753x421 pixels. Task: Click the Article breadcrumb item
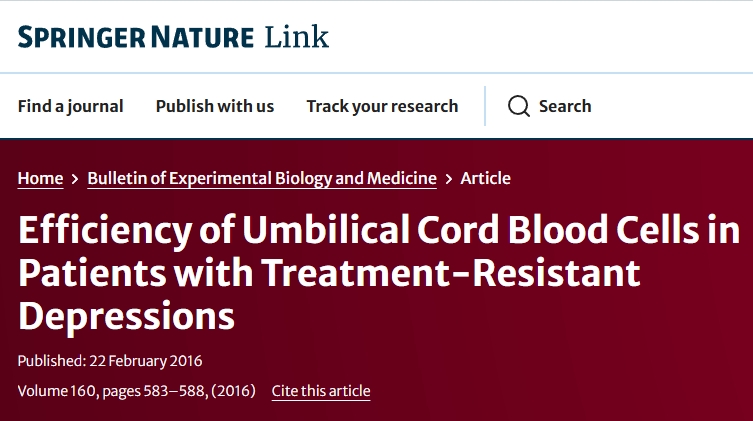coord(485,178)
